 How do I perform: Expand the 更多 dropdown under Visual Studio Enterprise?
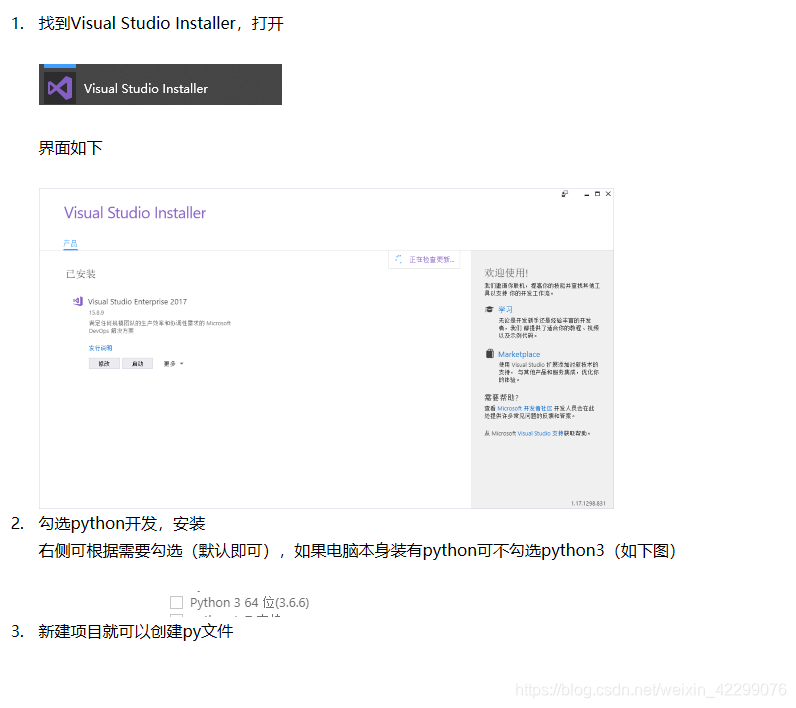click(x=174, y=364)
